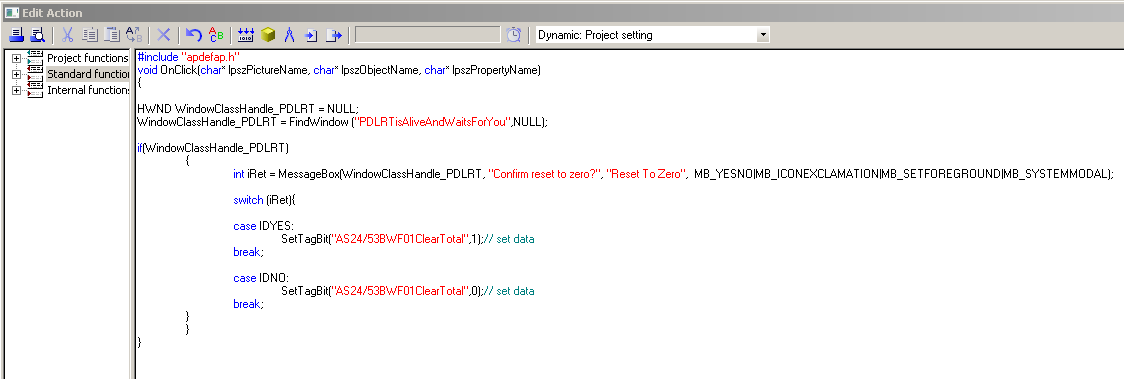Click the alarm clock trigger icon
This screenshot has width=1124, height=379.
point(514,35)
